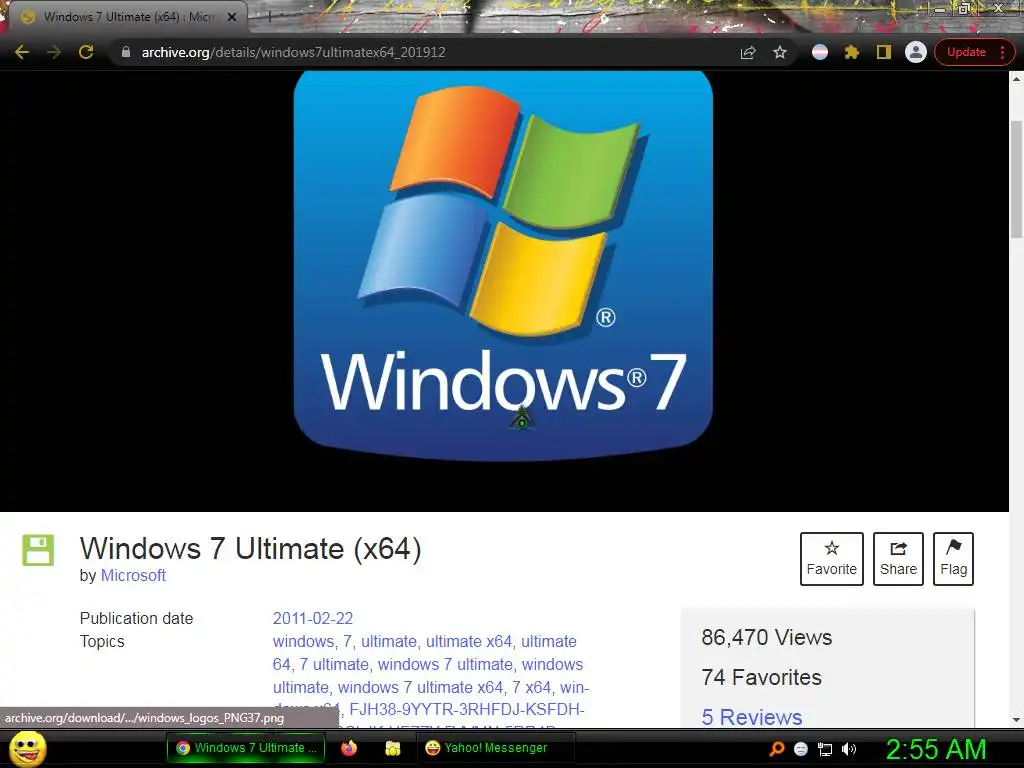
Task: Click the Windows 7 logo image
Action: tap(503, 266)
